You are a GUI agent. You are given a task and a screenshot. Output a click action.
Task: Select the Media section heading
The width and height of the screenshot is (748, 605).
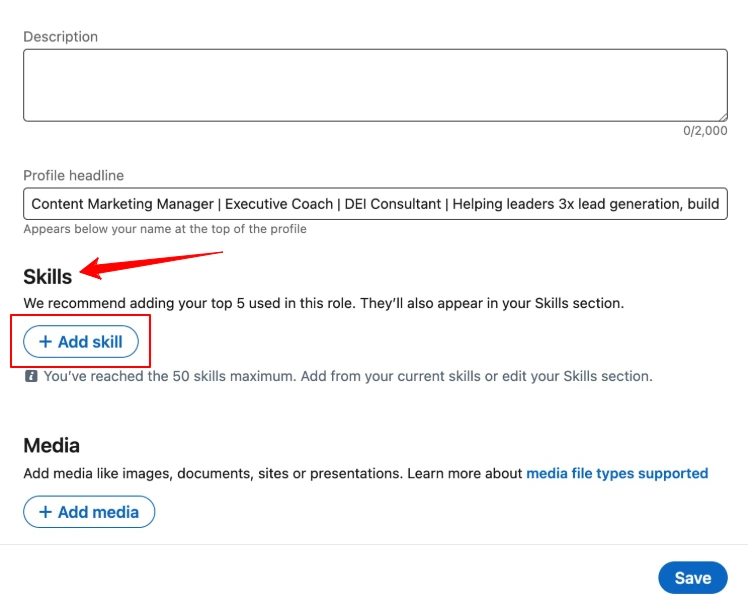[51, 445]
